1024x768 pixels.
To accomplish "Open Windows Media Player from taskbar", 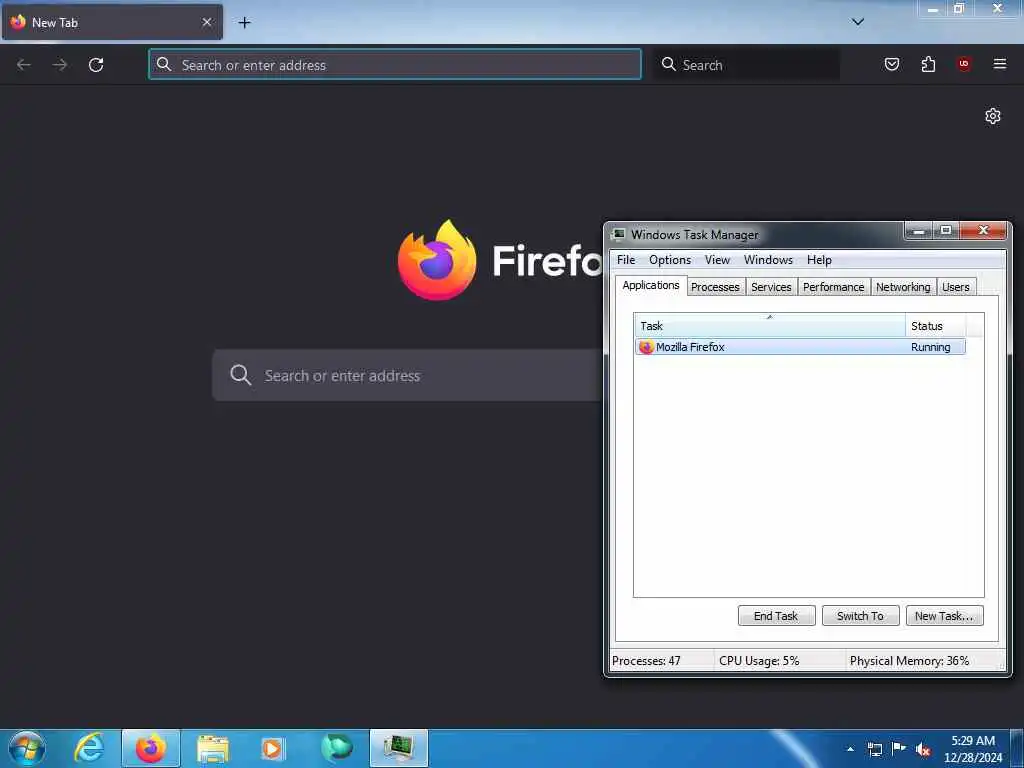I will pyautogui.click(x=272, y=748).
